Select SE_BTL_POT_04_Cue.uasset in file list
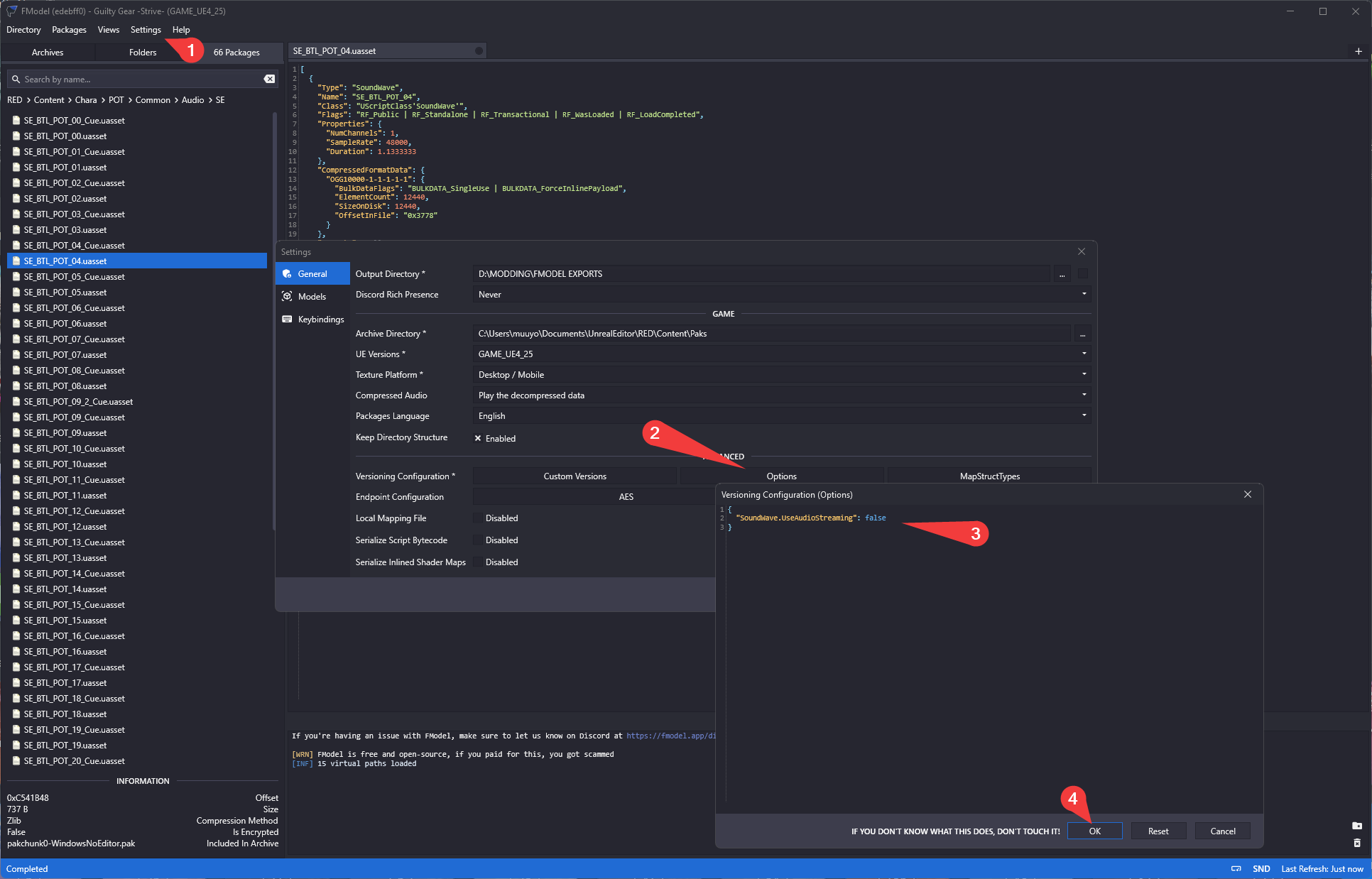The width and height of the screenshot is (1372, 879). 137,245
